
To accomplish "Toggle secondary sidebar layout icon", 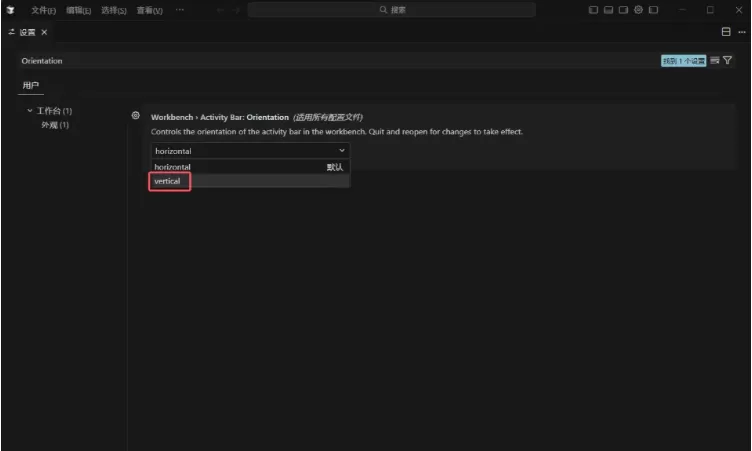I will pos(623,10).
